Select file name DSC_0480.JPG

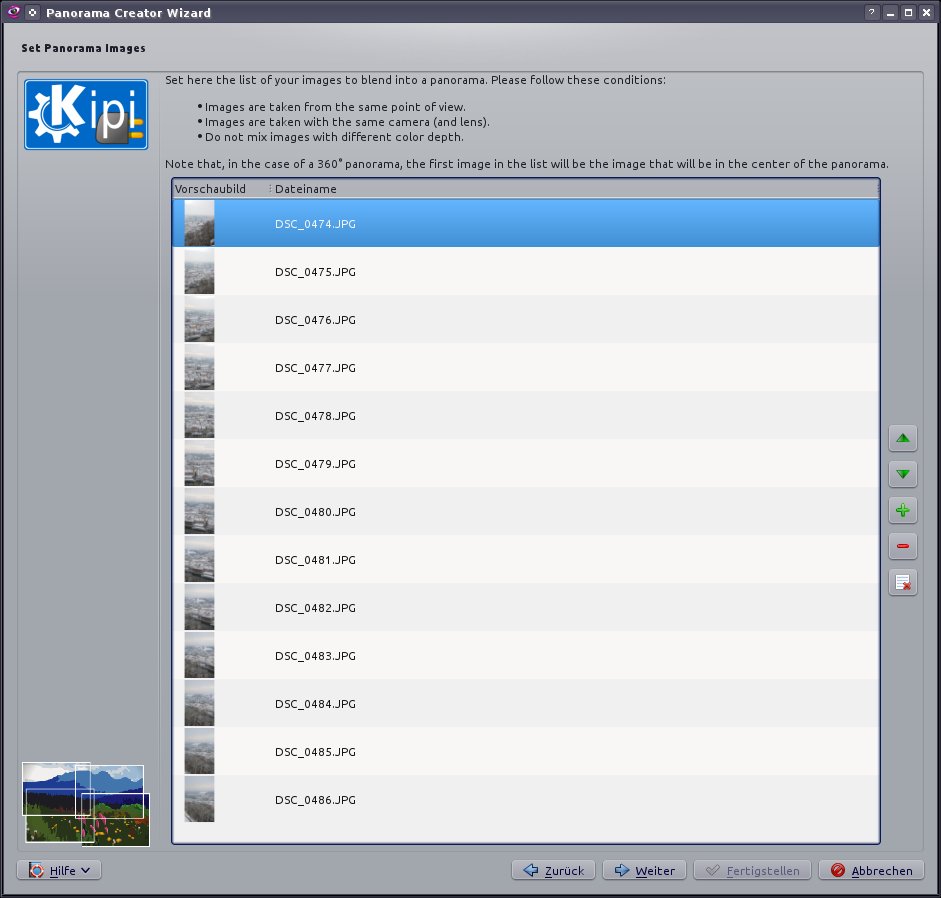(315, 512)
